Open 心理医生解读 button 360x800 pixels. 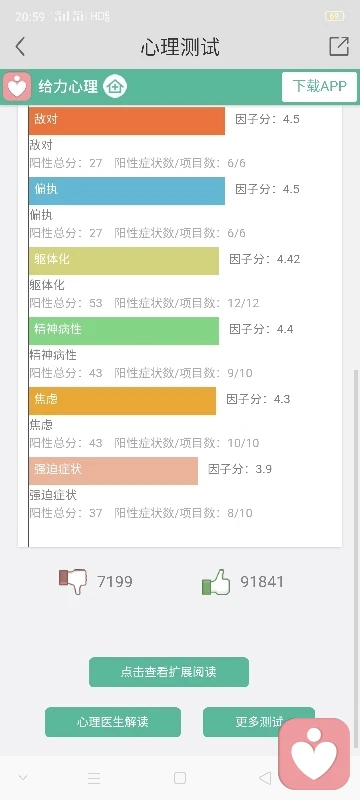coord(113,722)
